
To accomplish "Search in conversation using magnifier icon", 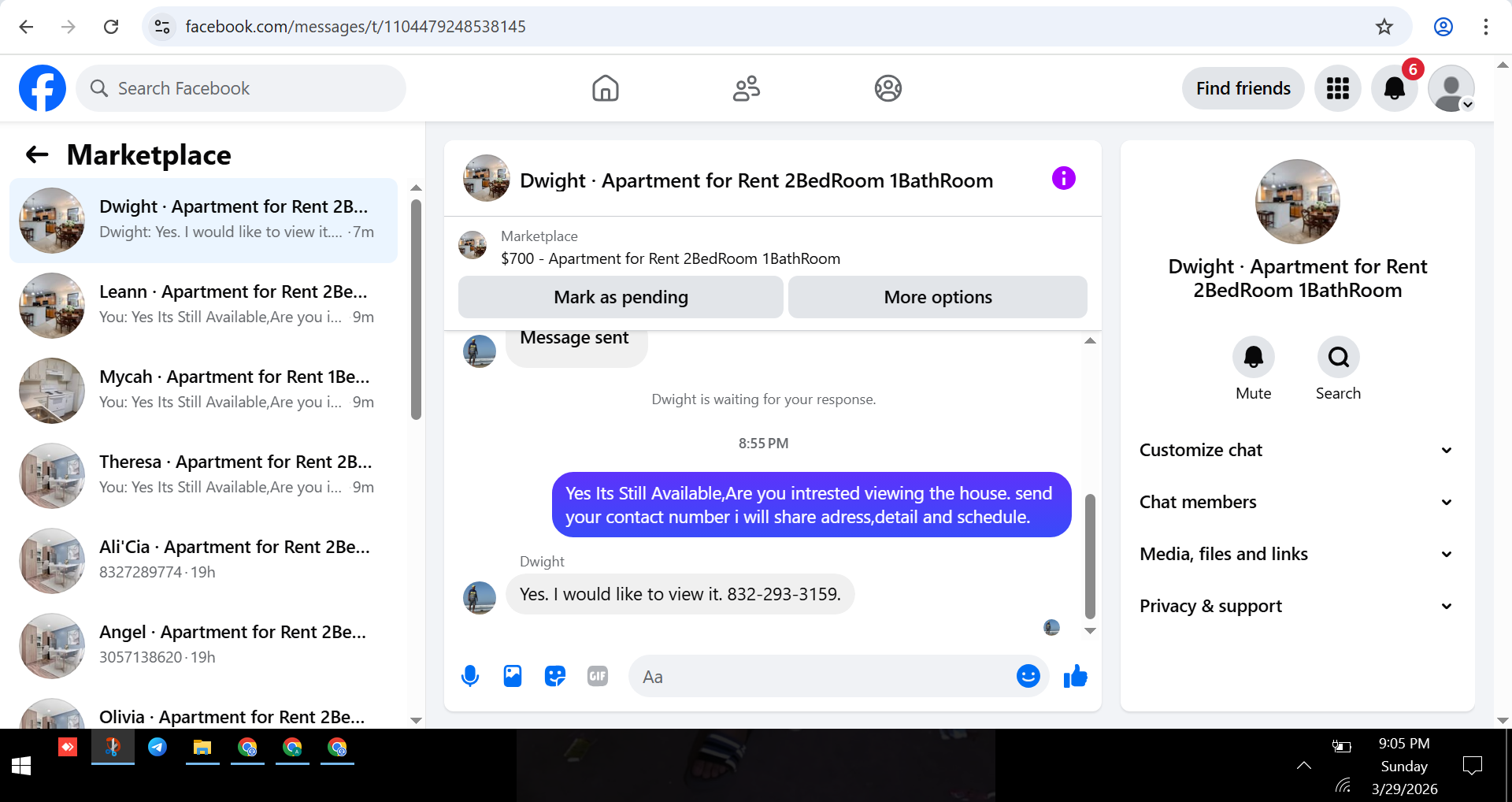I will (x=1339, y=358).
